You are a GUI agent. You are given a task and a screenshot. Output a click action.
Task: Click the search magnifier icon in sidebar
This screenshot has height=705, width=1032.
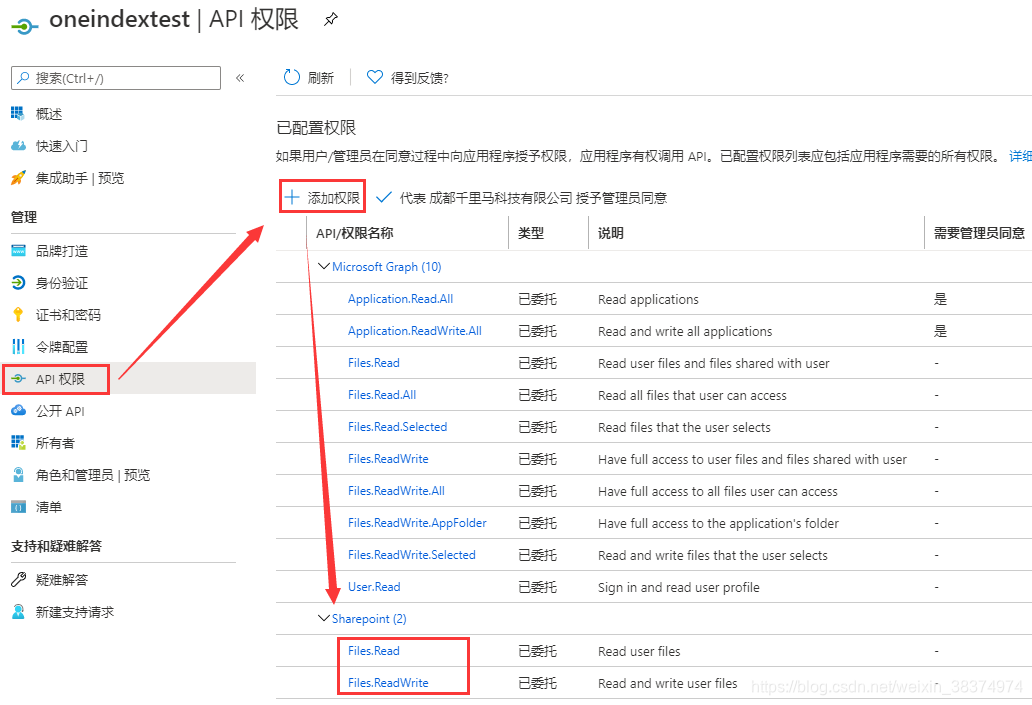pyautogui.click(x=24, y=78)
